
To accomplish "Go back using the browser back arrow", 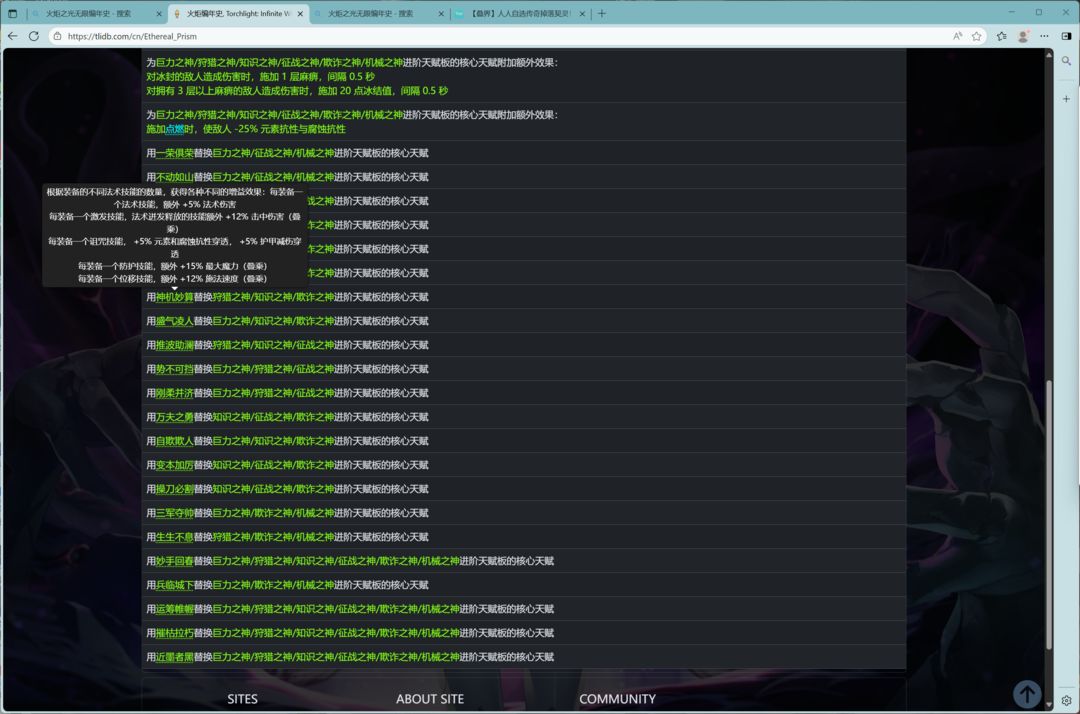I will pos(13,36).
